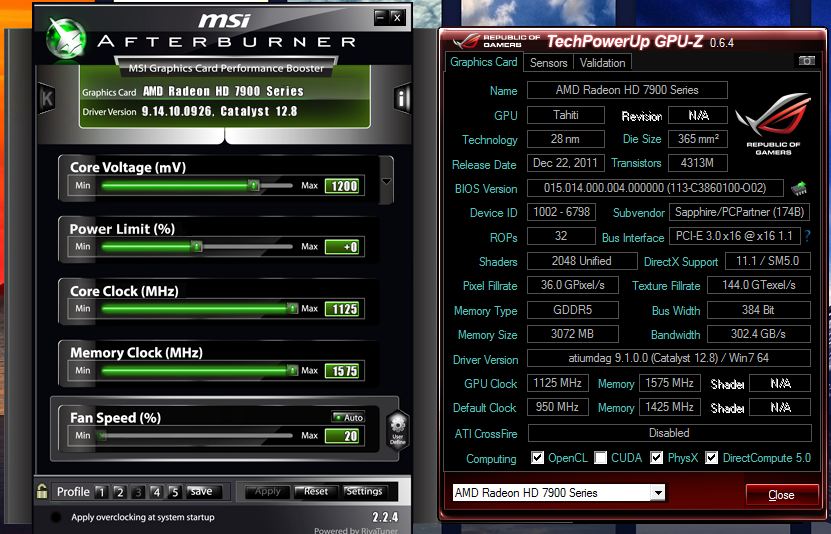Viewport: 831px width, 534px height.
Task: Select Afterburner profile 2
Action: 120,492
